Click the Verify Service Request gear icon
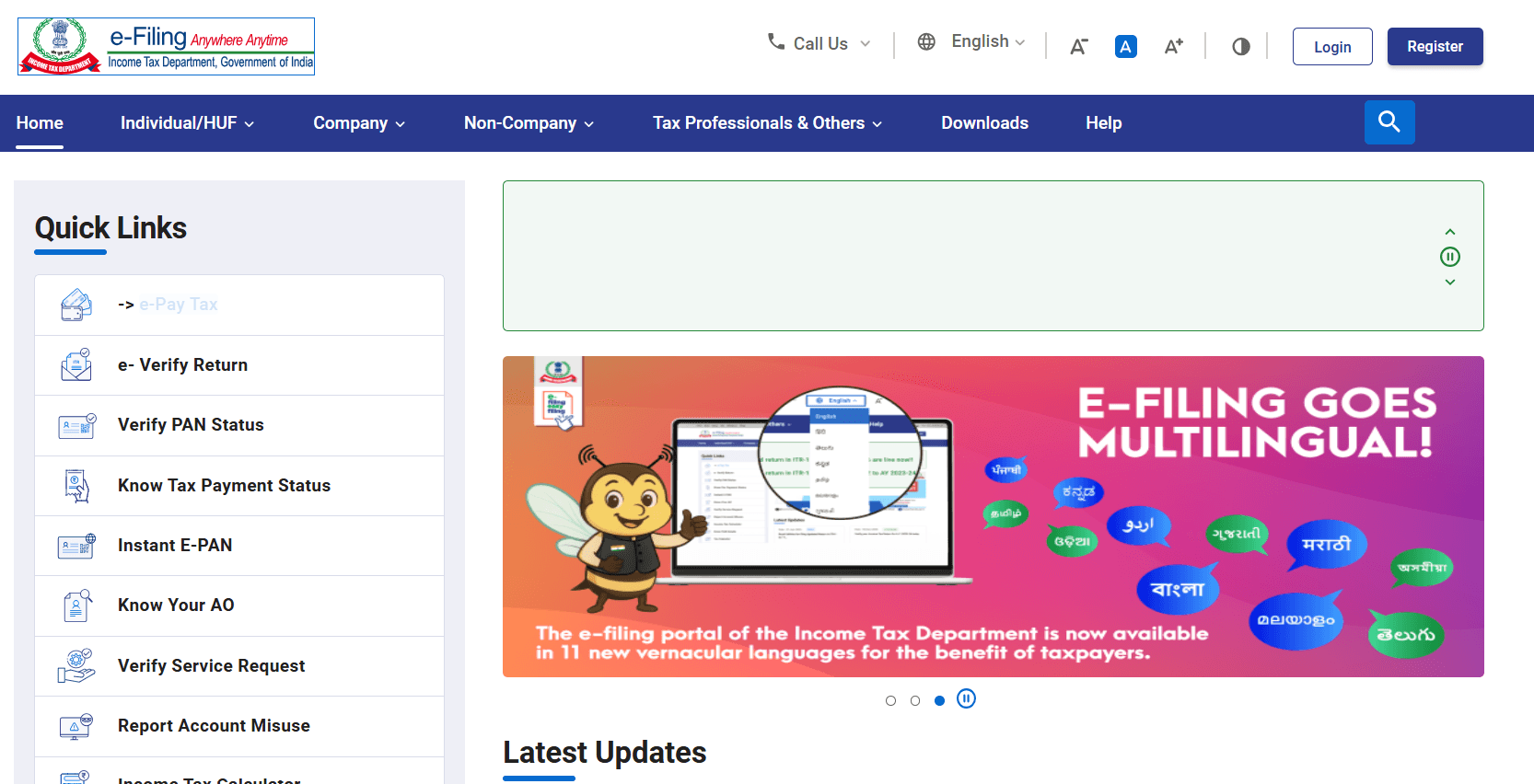The image size is (1534, 784). (x=76, y=665)
